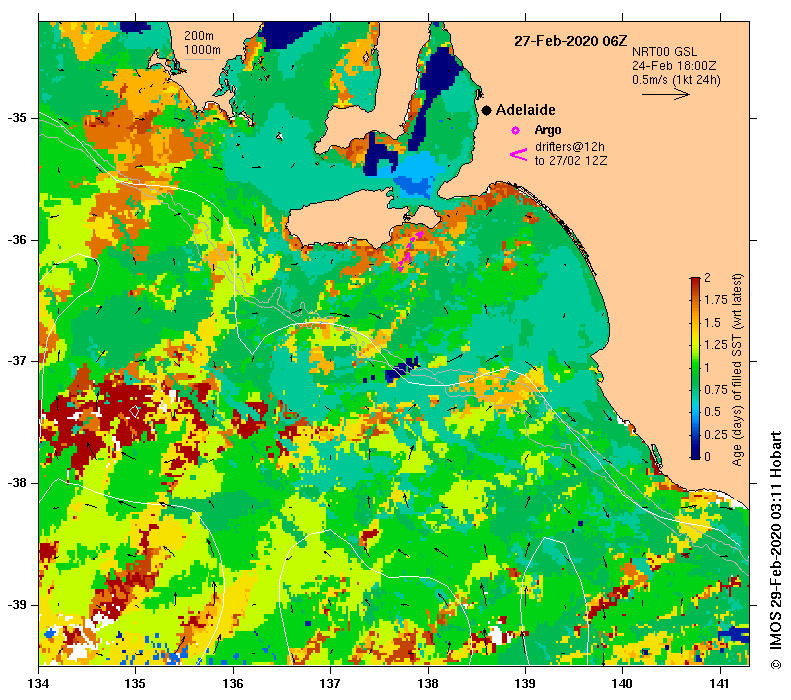Click the magenta drifter track south of Kangaroo Island
Screen dimensions: 791x700
click(x=409, y=250)
